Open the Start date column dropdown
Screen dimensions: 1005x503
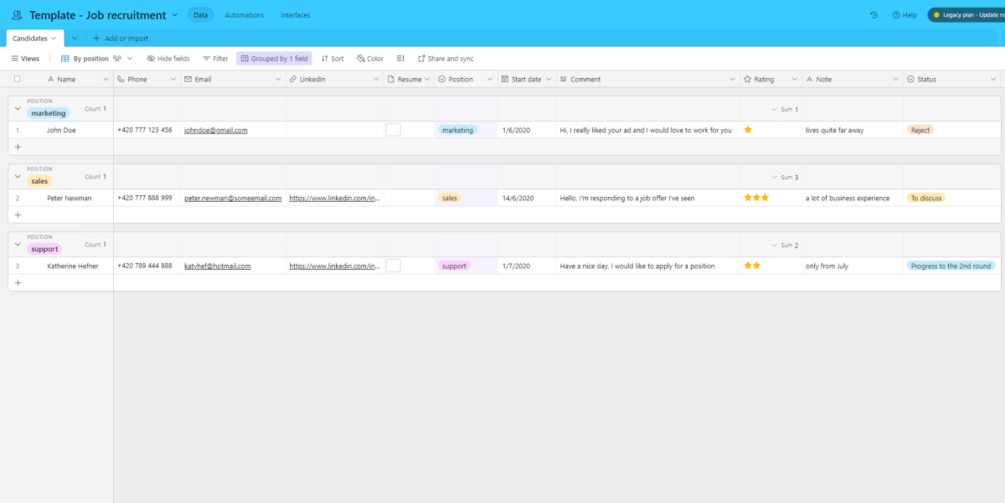tap(549, 79)
